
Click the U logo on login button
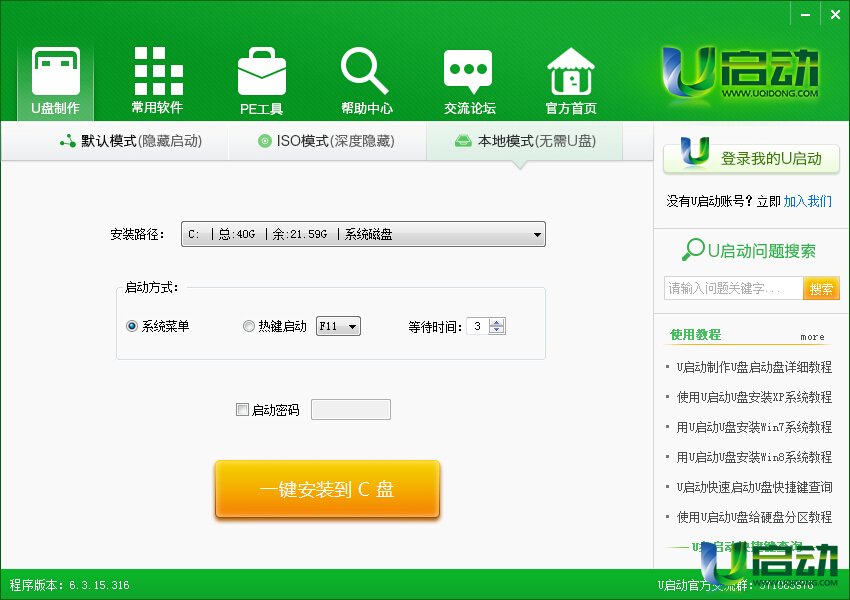[694, 151]
